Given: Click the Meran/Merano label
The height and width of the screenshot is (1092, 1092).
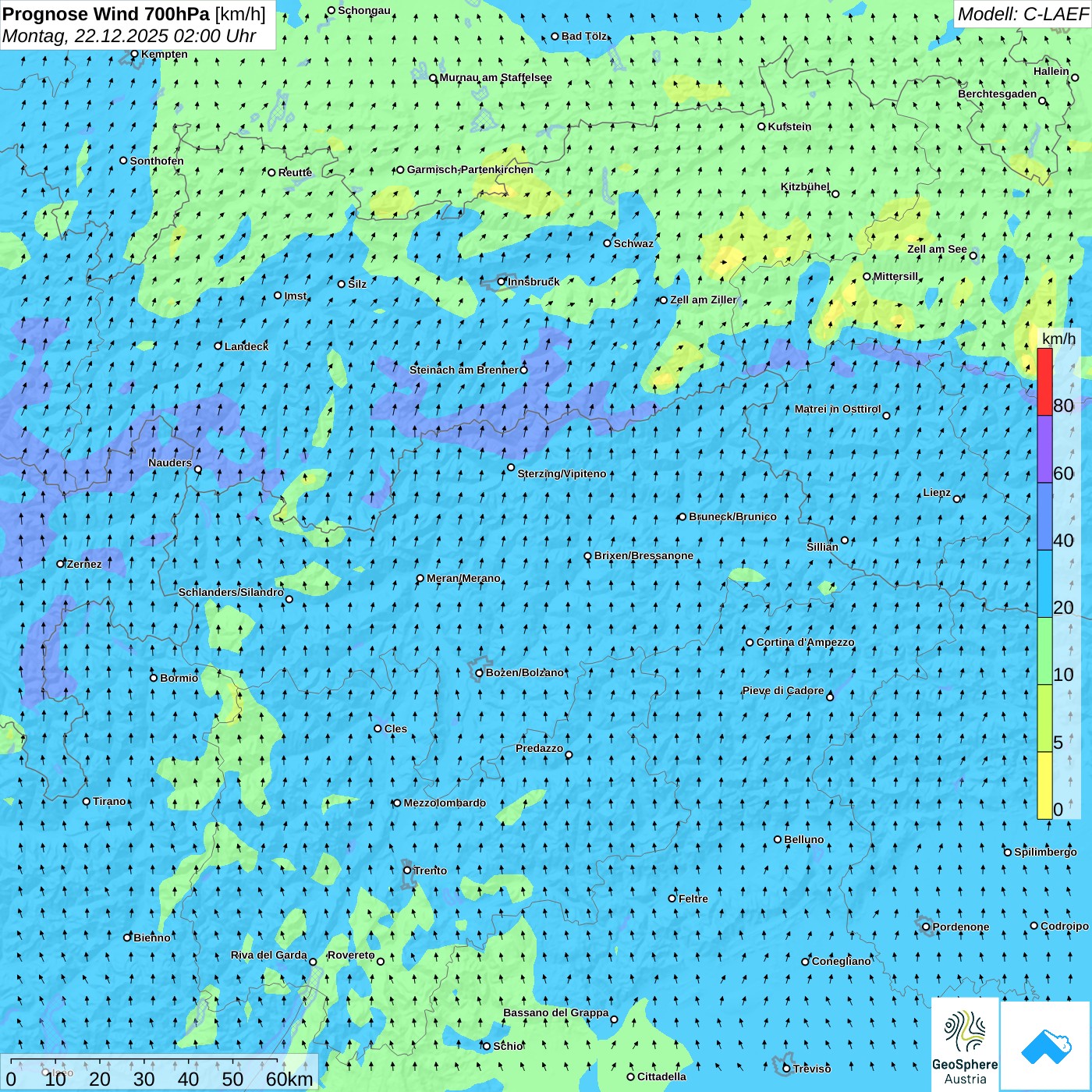Looking at the screenshot, I should (x=463, y=578).
